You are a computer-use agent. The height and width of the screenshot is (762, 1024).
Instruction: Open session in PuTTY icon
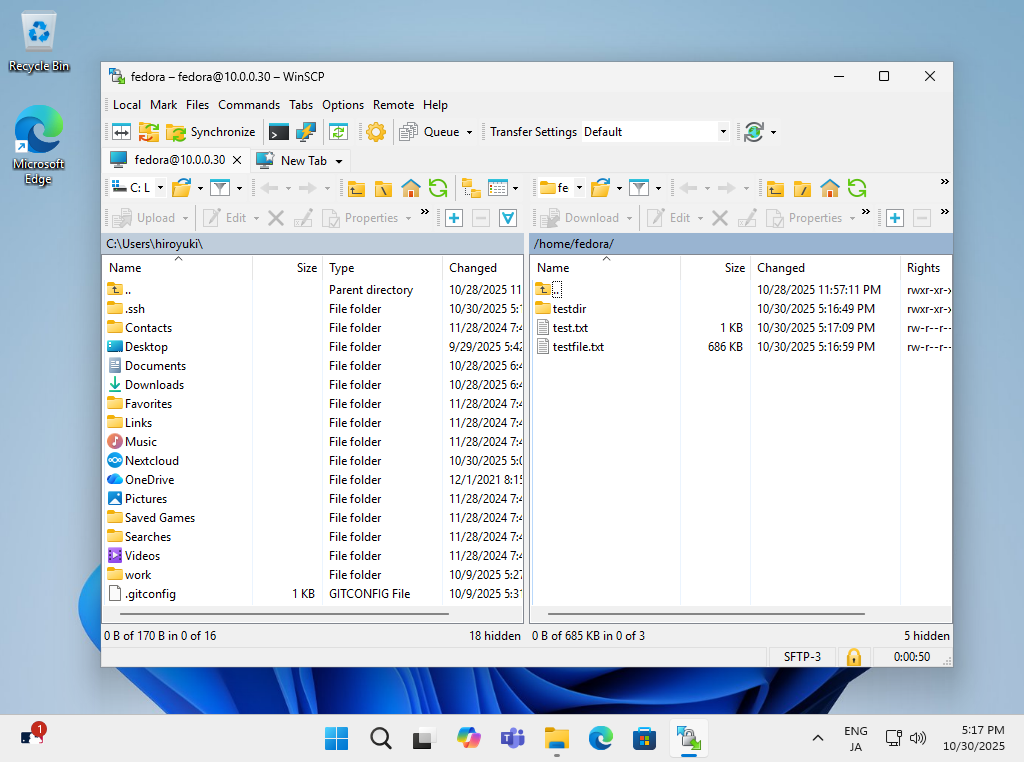point(306,132)
